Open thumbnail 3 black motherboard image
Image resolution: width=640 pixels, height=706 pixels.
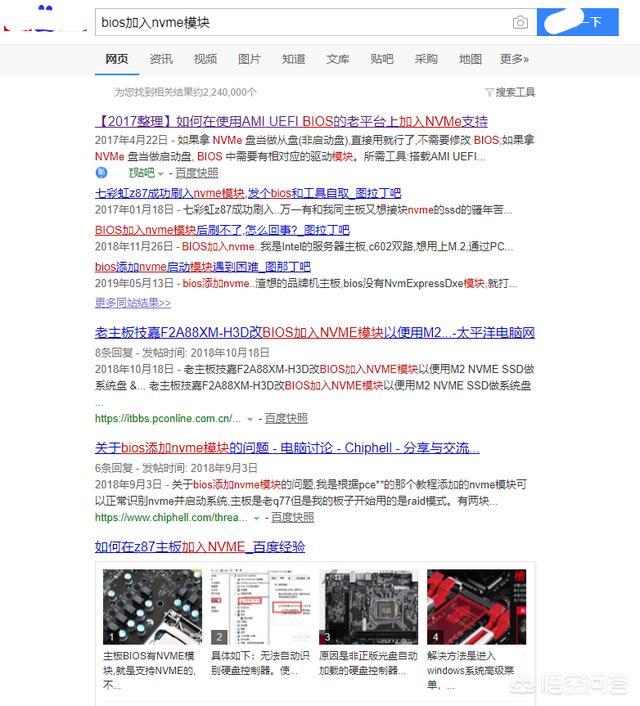[x=368, y=606]
